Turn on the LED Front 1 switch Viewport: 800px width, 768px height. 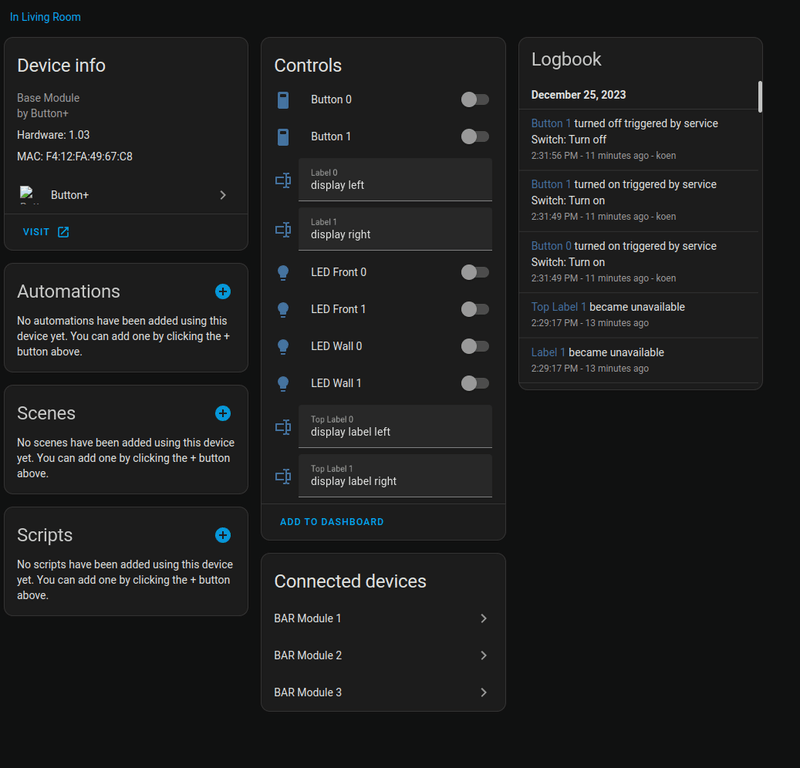475,309
